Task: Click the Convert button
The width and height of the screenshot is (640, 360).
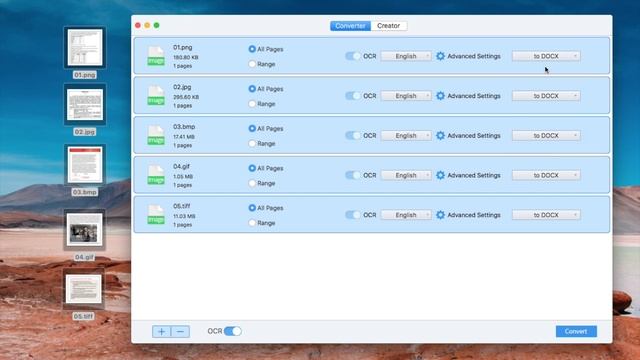Action: click(x=576, y=331)
